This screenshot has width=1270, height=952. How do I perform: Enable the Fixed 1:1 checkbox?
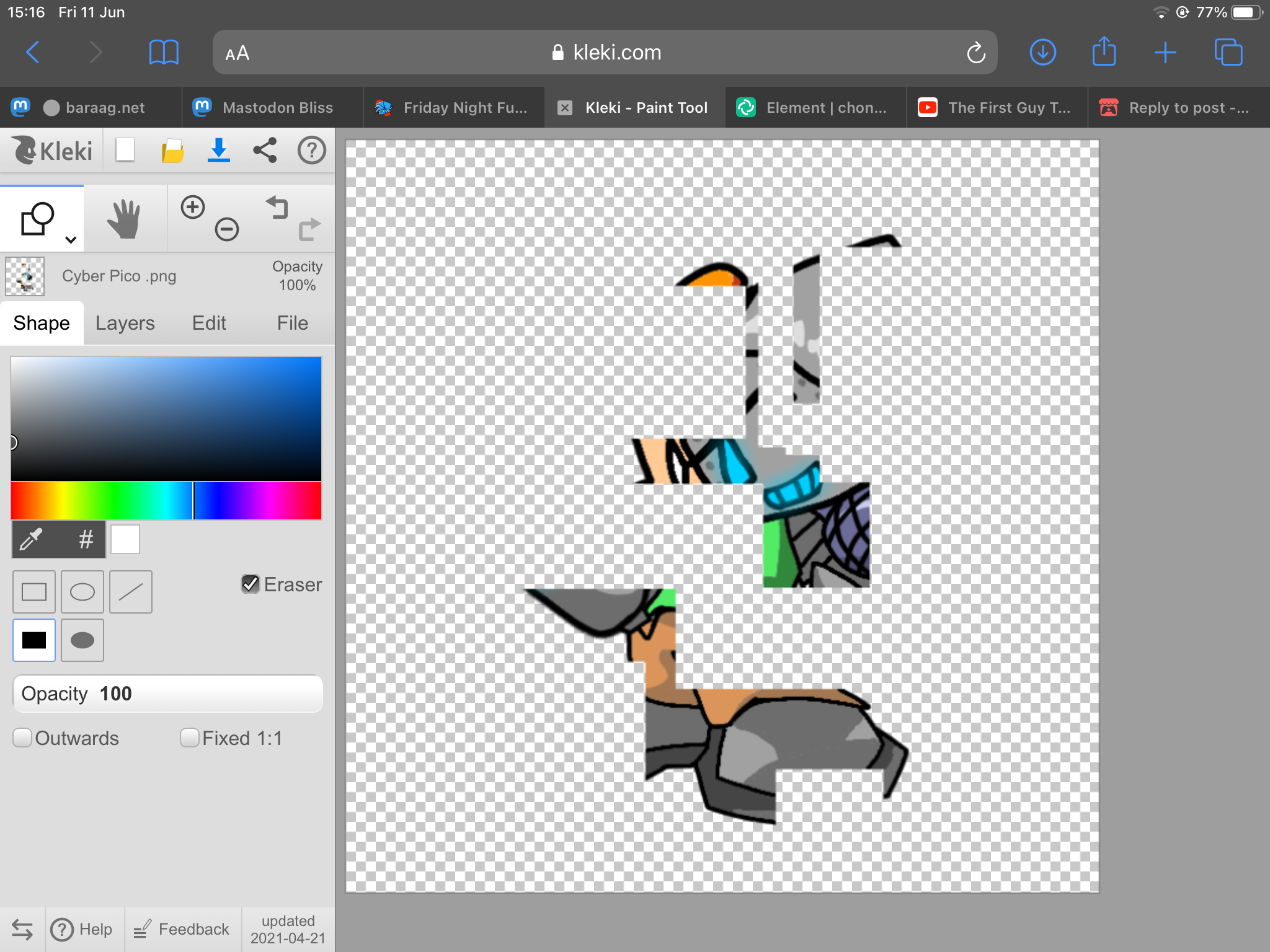click(x=190, y=738)
